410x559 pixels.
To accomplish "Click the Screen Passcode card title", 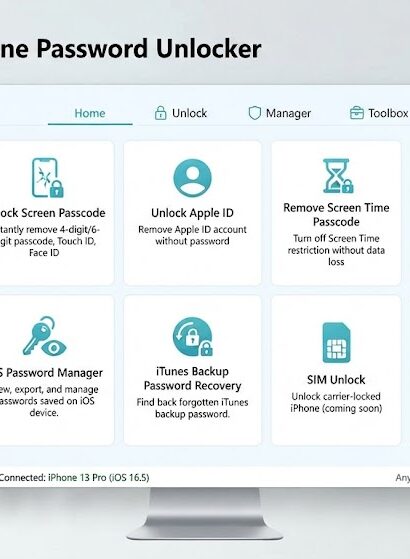I will click(x=52, y=213).
